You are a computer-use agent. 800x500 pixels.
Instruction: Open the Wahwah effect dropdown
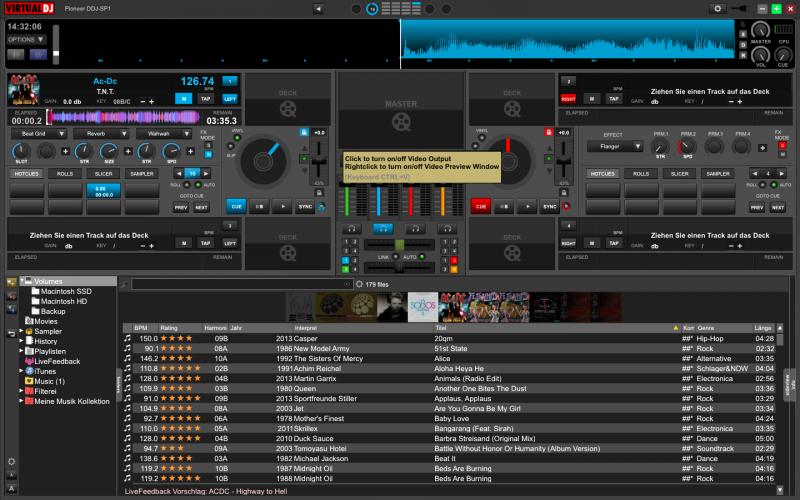pos(164,134)
